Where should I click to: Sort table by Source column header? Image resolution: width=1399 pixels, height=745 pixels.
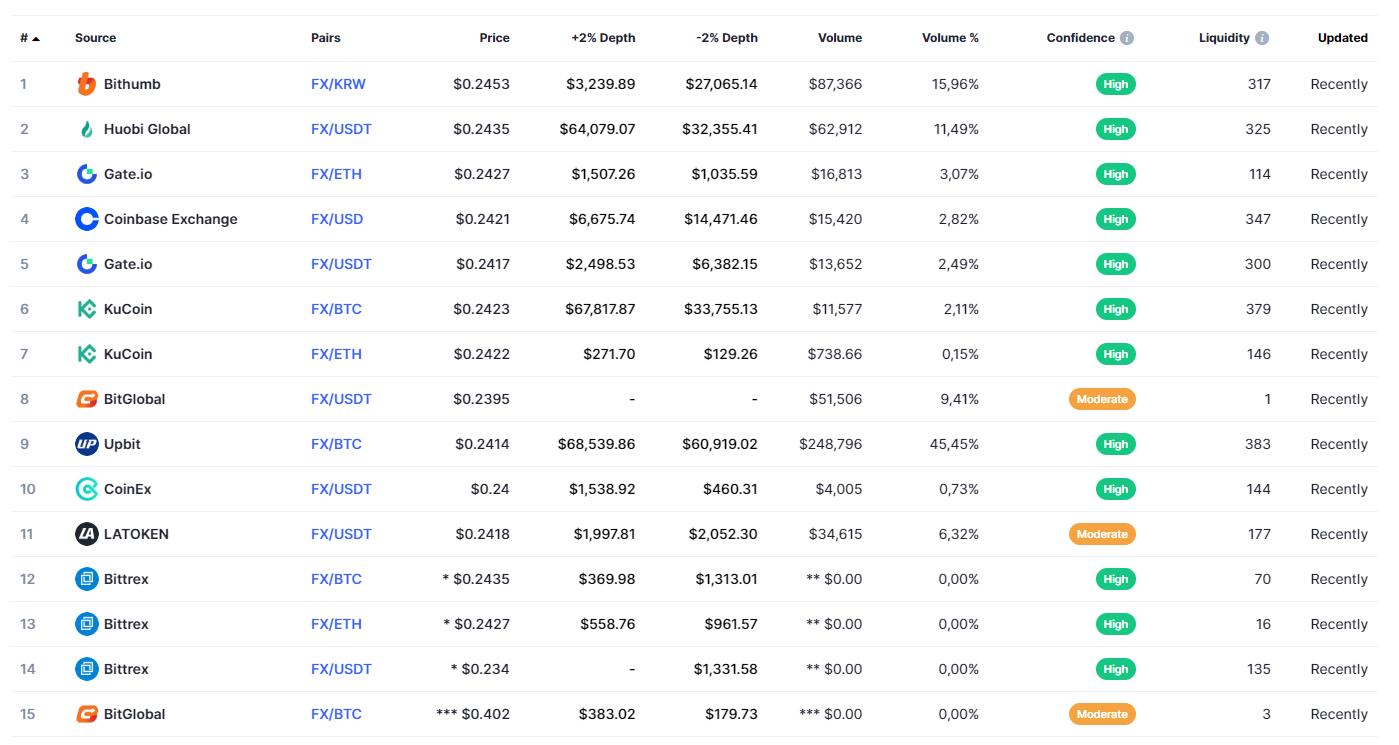[95, 38]
